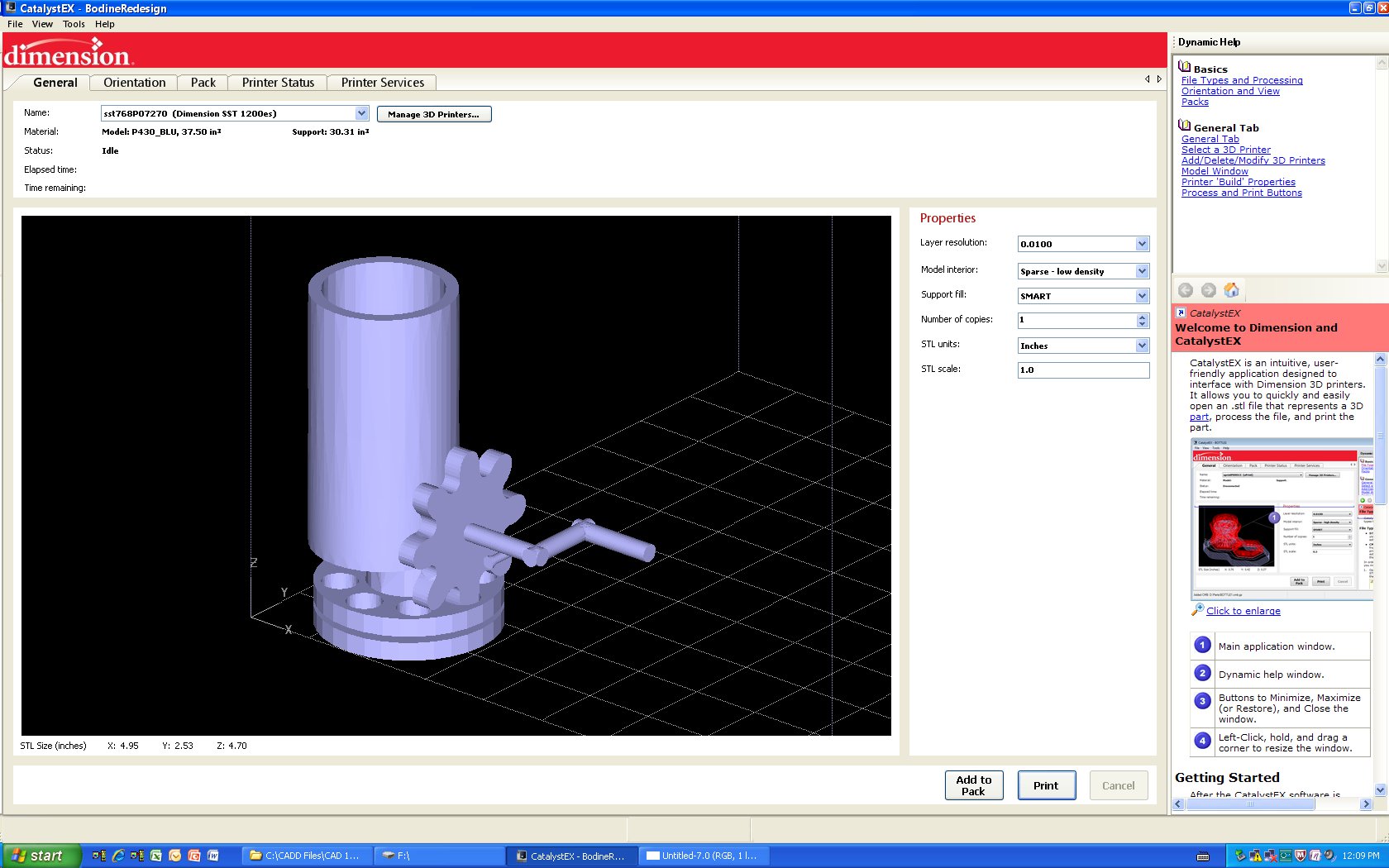This screenshot has width=1389, height=868.
Task: Click numbered badge 4 for resize window help
Action: click(1203, 741)
